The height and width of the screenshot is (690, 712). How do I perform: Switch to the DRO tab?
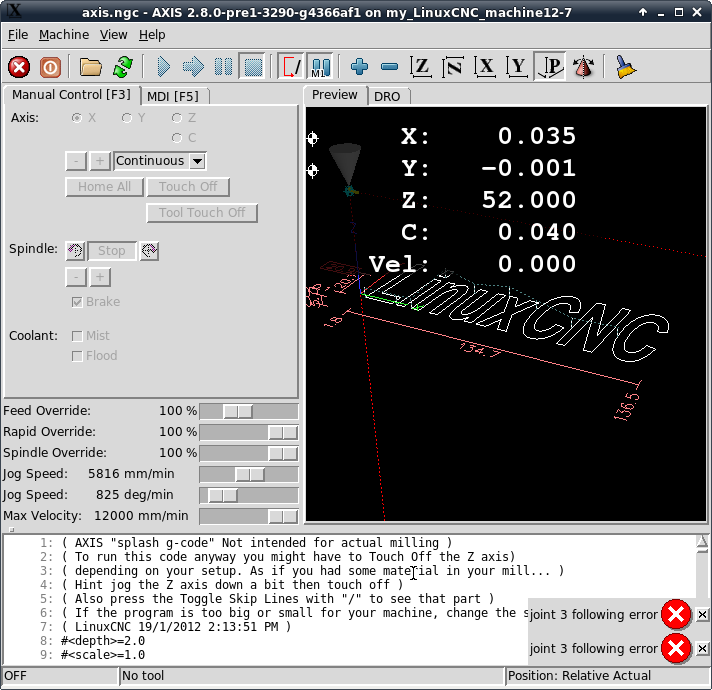click(x=387, y=96)
